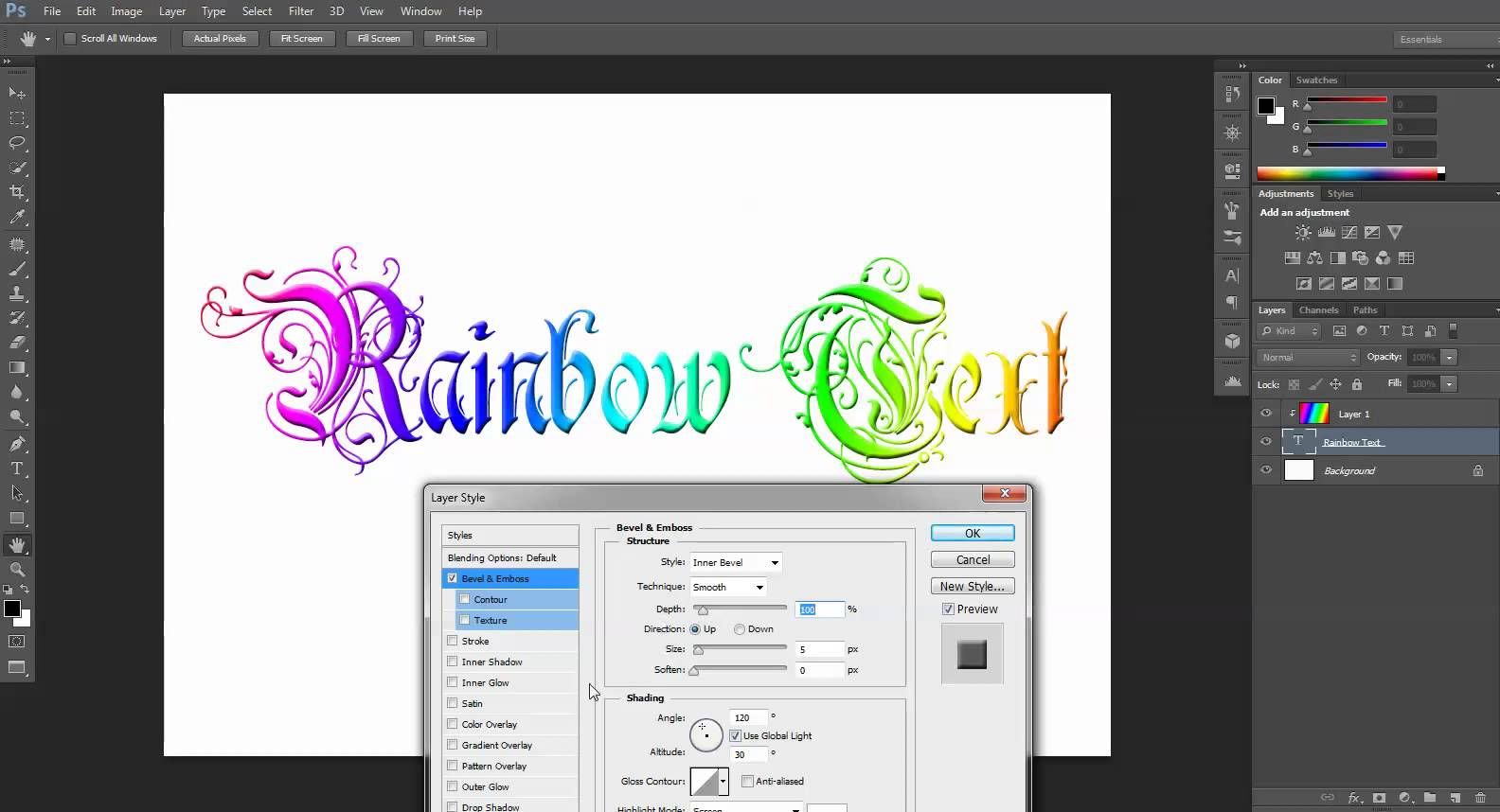Add a Vibrance adjustment
The image size is (1500, 812).
(1395, 233)
